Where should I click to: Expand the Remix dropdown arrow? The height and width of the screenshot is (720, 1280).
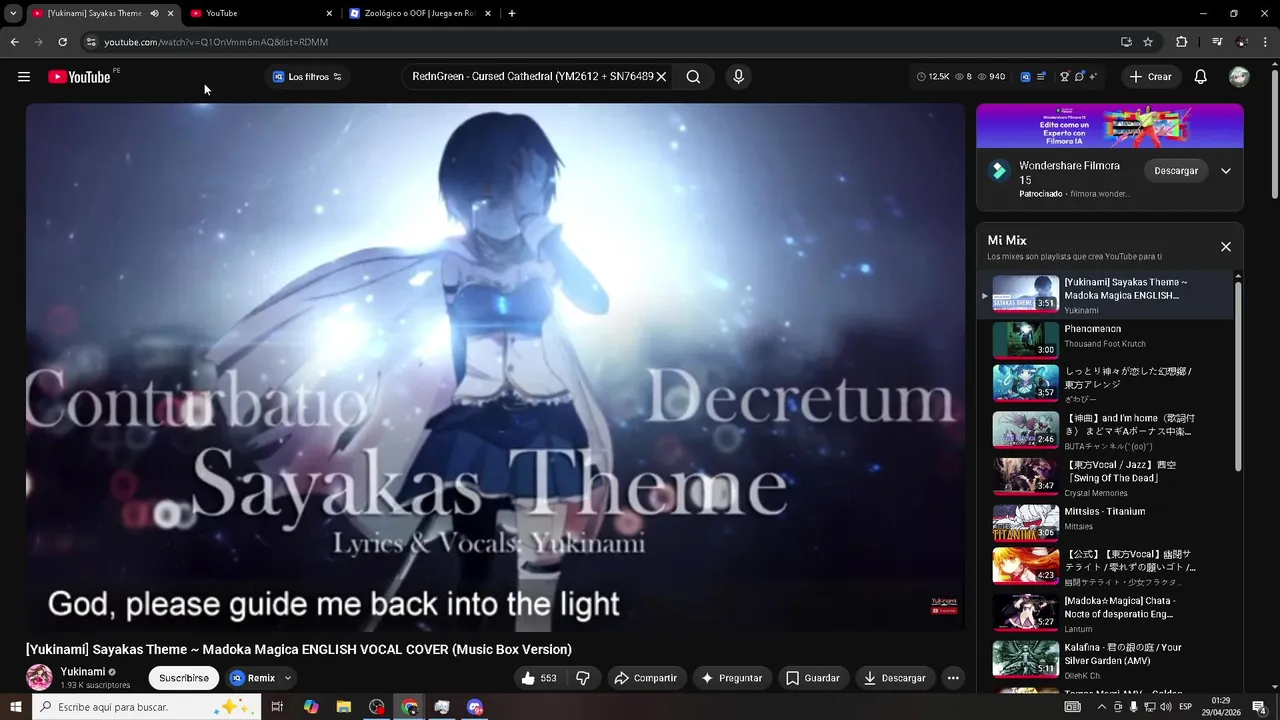click(288, 678)
